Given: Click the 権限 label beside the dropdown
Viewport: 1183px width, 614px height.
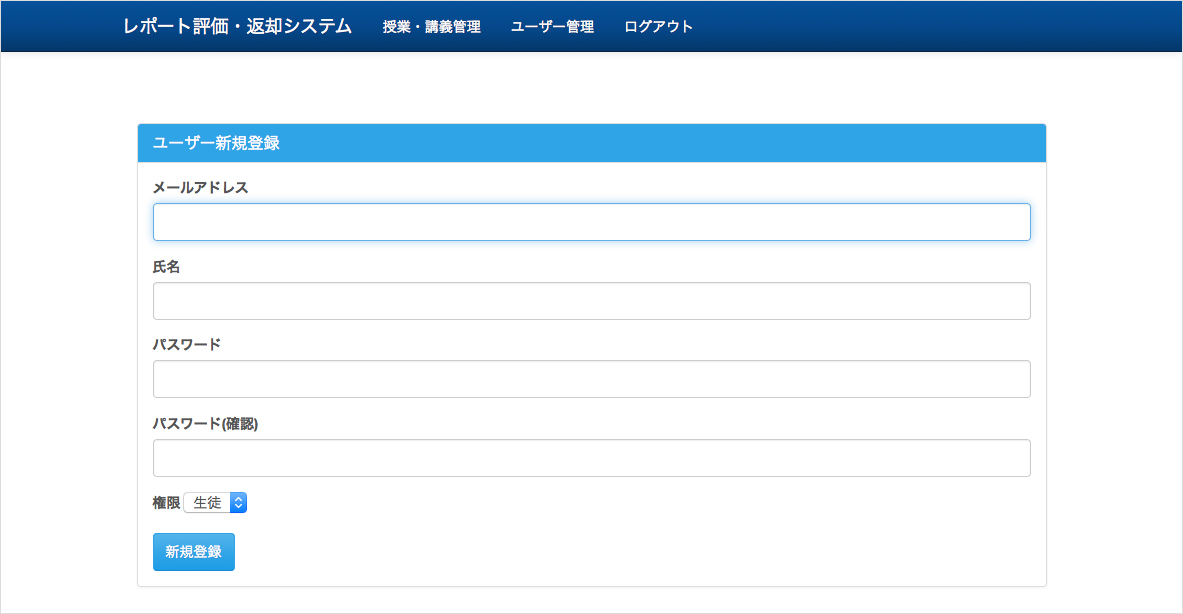Looking at the screenshot, I should point(166,503).
